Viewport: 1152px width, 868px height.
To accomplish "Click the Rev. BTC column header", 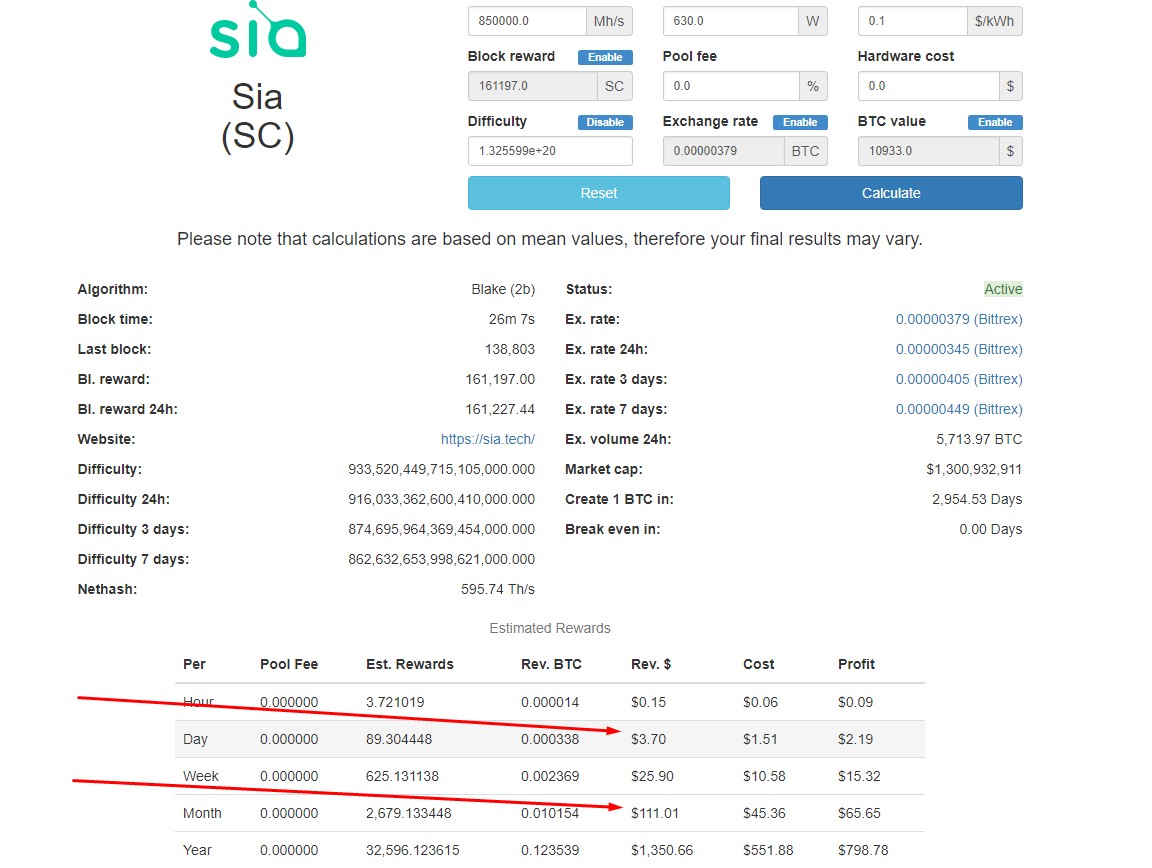I will click(551, 664).
